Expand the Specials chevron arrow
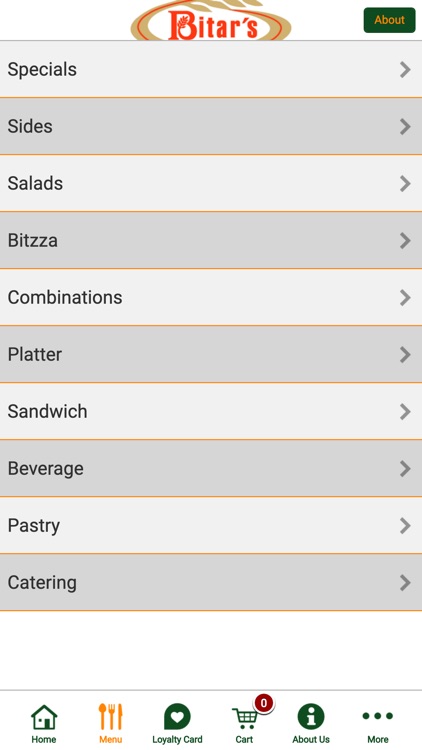 coord(405,70)
